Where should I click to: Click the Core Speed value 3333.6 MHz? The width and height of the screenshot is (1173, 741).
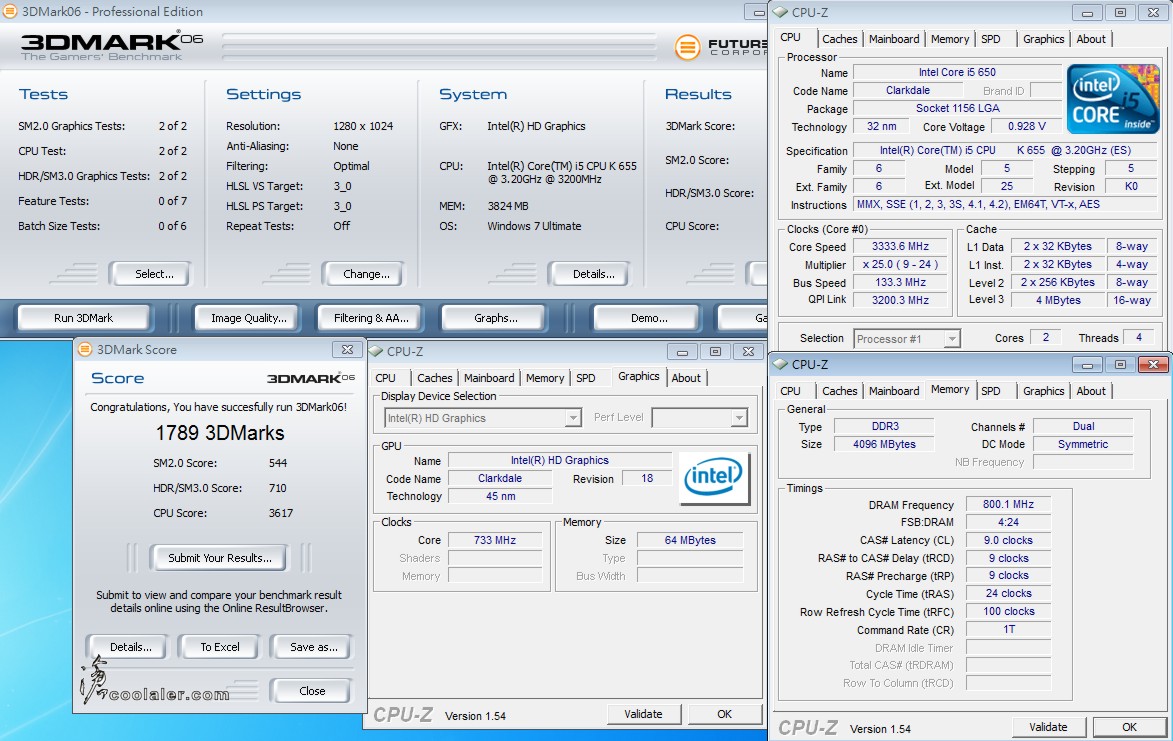[x=900, y=247]
